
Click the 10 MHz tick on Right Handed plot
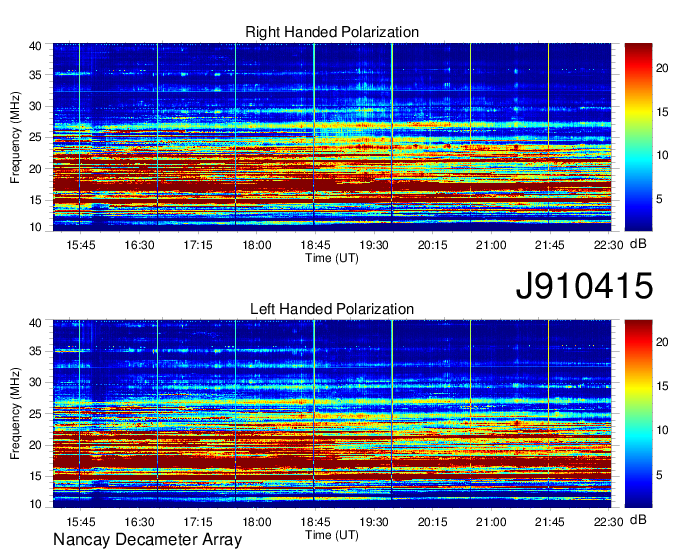click(x=35, y=227)
